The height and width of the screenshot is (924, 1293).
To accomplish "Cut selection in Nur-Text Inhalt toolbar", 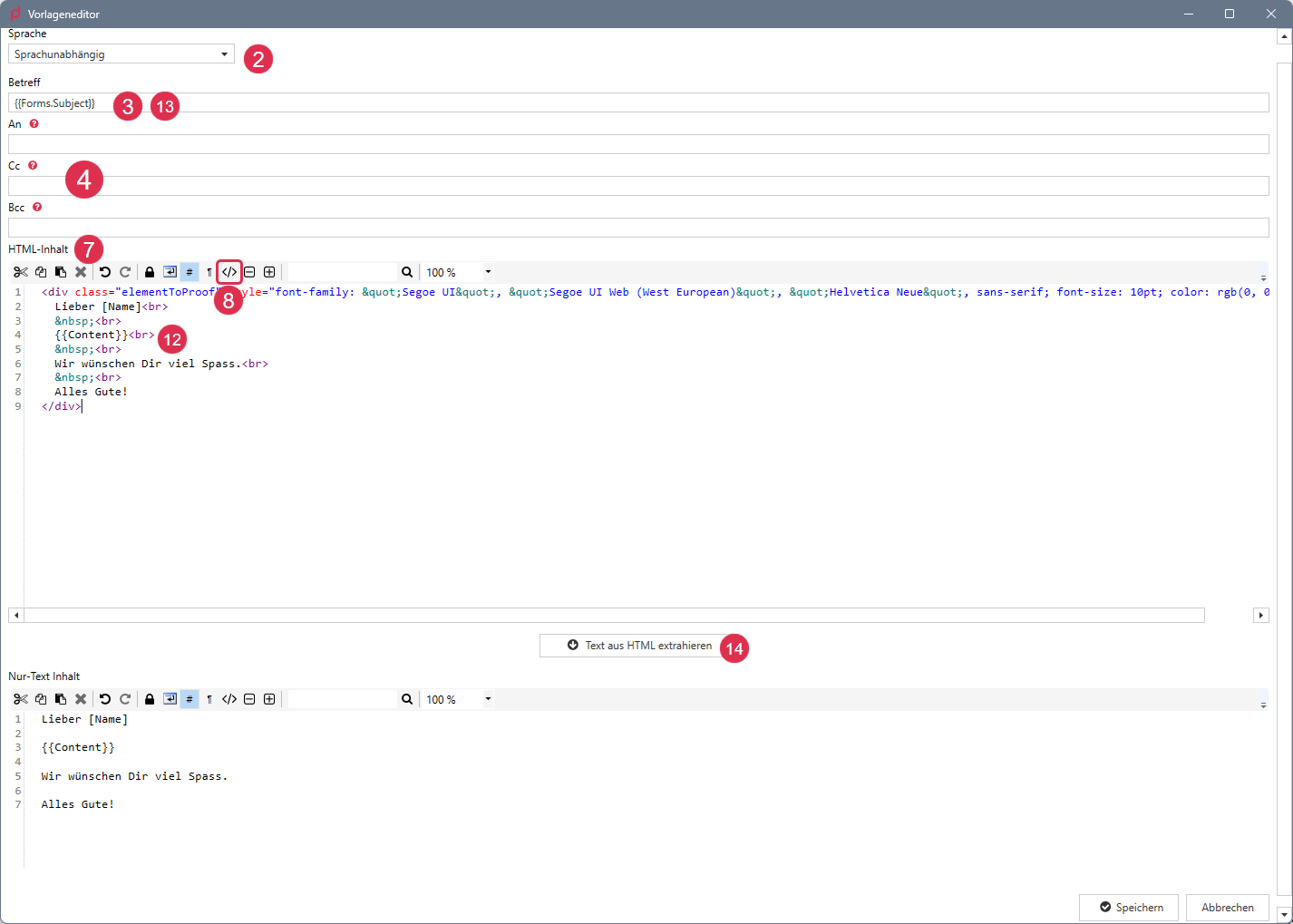I will [x=21, y=699].
